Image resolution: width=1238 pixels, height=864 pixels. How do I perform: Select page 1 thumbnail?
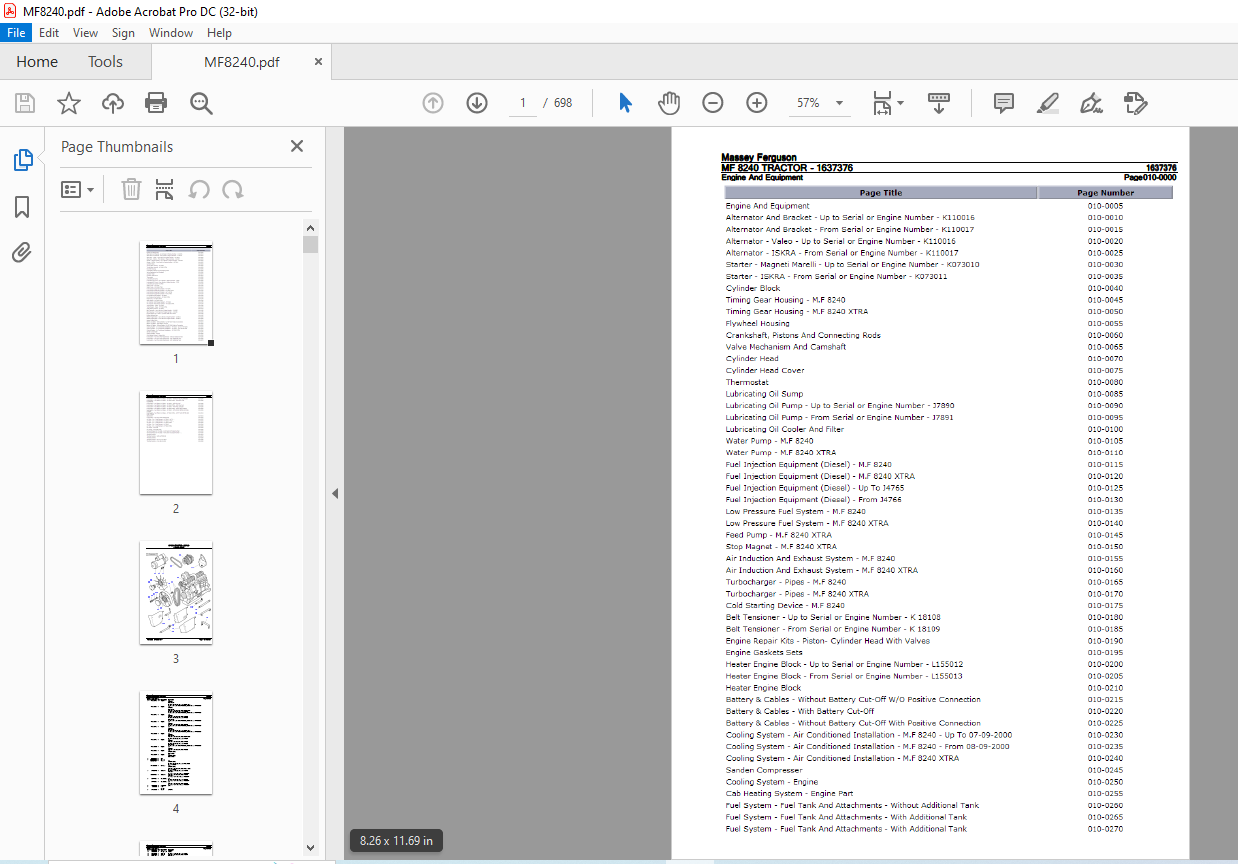click(x=176, y=293)
